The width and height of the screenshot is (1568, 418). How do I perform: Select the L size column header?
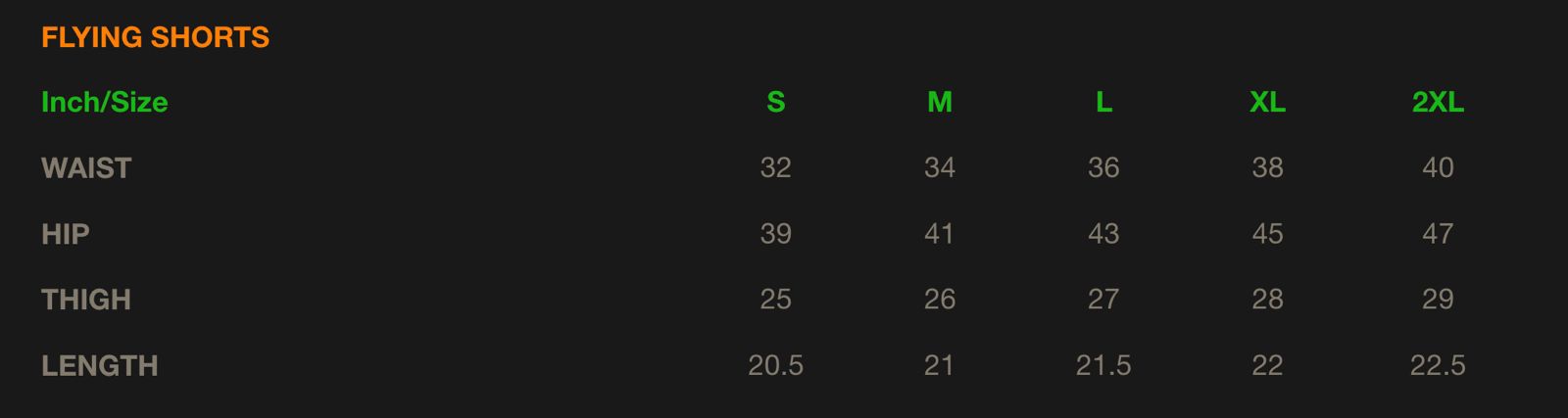1103,102
